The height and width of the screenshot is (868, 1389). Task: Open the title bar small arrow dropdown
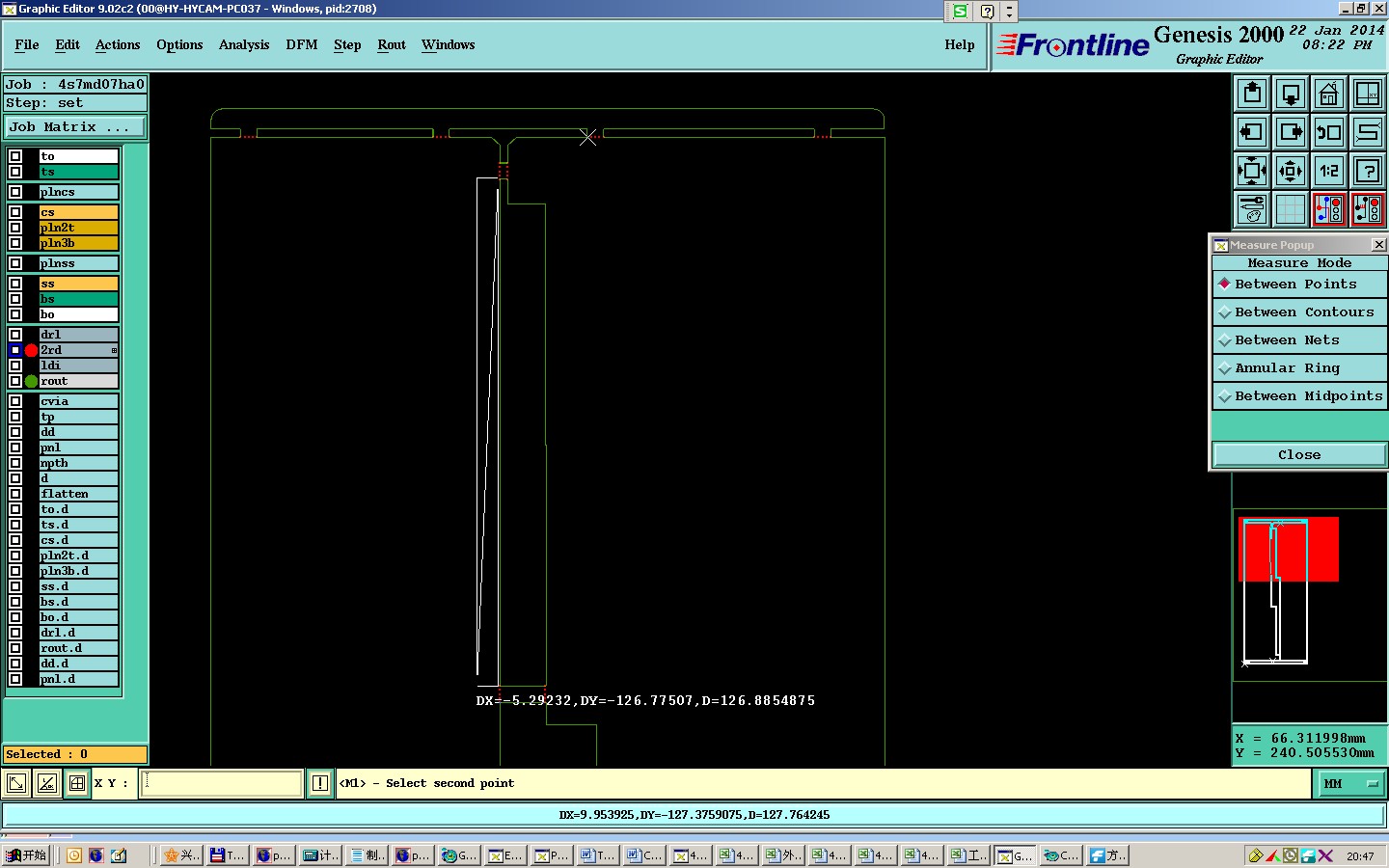[1009, 12]
